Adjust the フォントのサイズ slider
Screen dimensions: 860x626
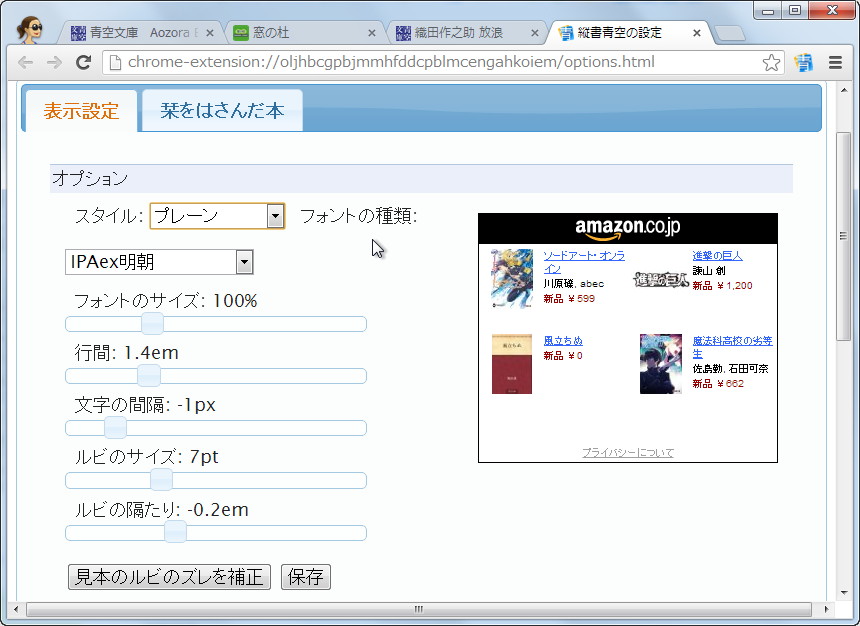tap(152, 324)
